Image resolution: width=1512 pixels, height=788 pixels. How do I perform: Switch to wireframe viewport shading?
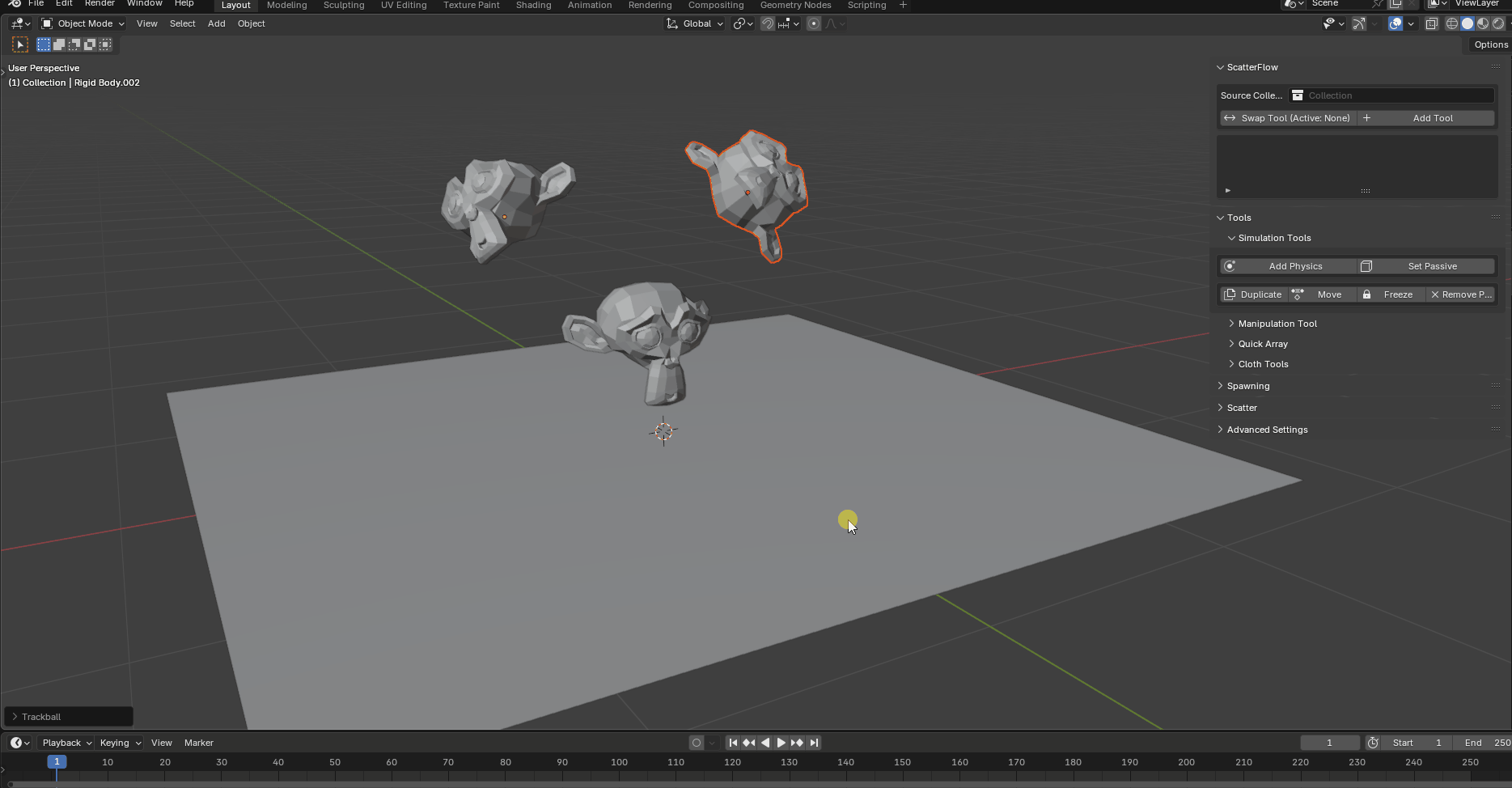click(1452, 23)
